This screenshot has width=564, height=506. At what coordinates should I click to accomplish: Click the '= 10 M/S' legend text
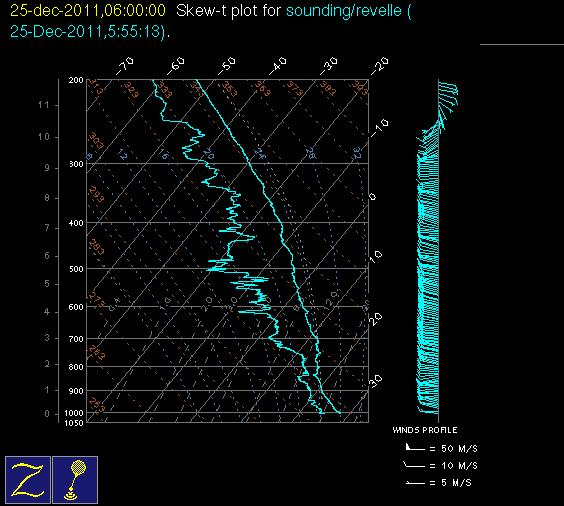(x=454, y=466)
